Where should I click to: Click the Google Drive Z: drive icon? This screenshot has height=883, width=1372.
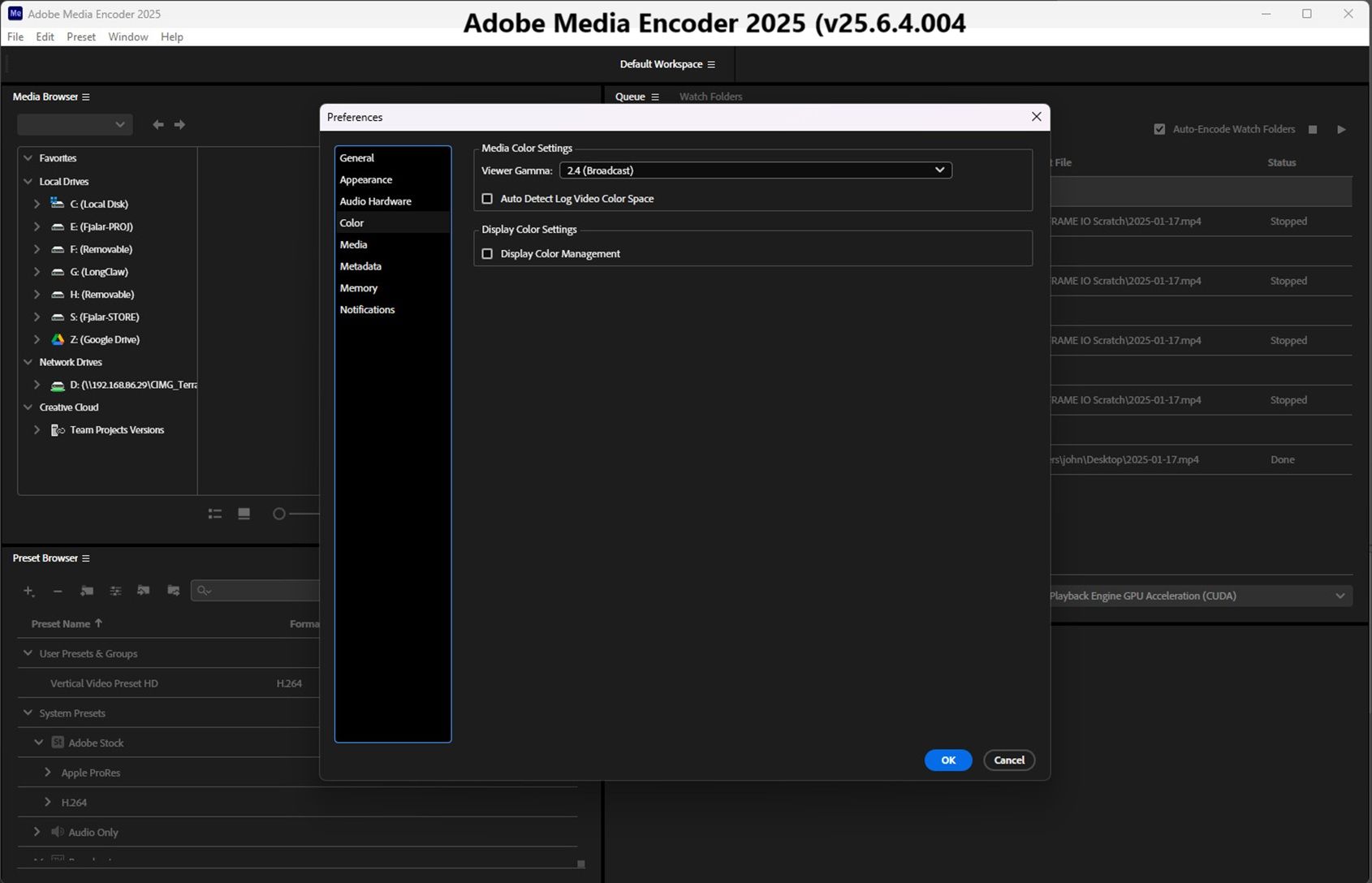point(58,339)
